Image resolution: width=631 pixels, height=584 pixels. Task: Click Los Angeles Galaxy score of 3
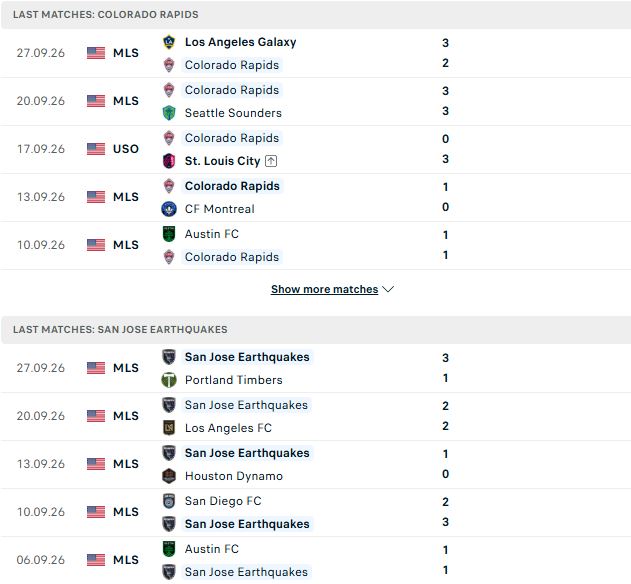445,43
